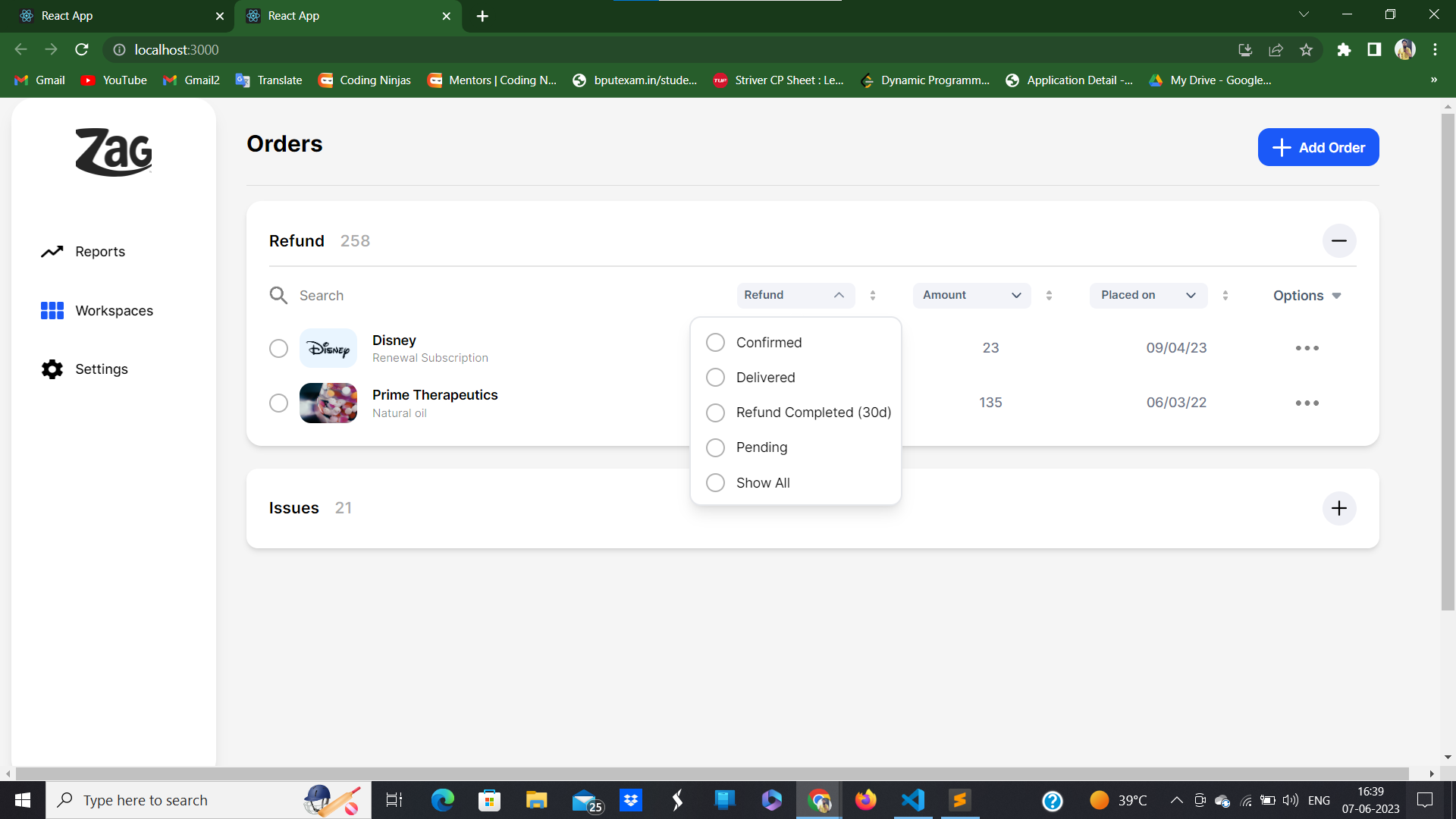Open the Settings page
The image size is (1456, 819).
101,369
